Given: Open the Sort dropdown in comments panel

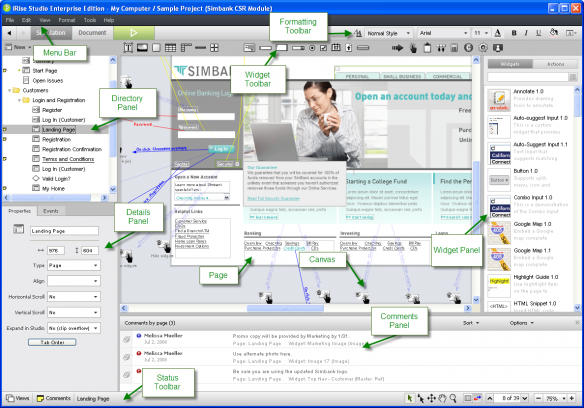Looking at the screenshot, I should pyautogui.click(x=471, y=323).
